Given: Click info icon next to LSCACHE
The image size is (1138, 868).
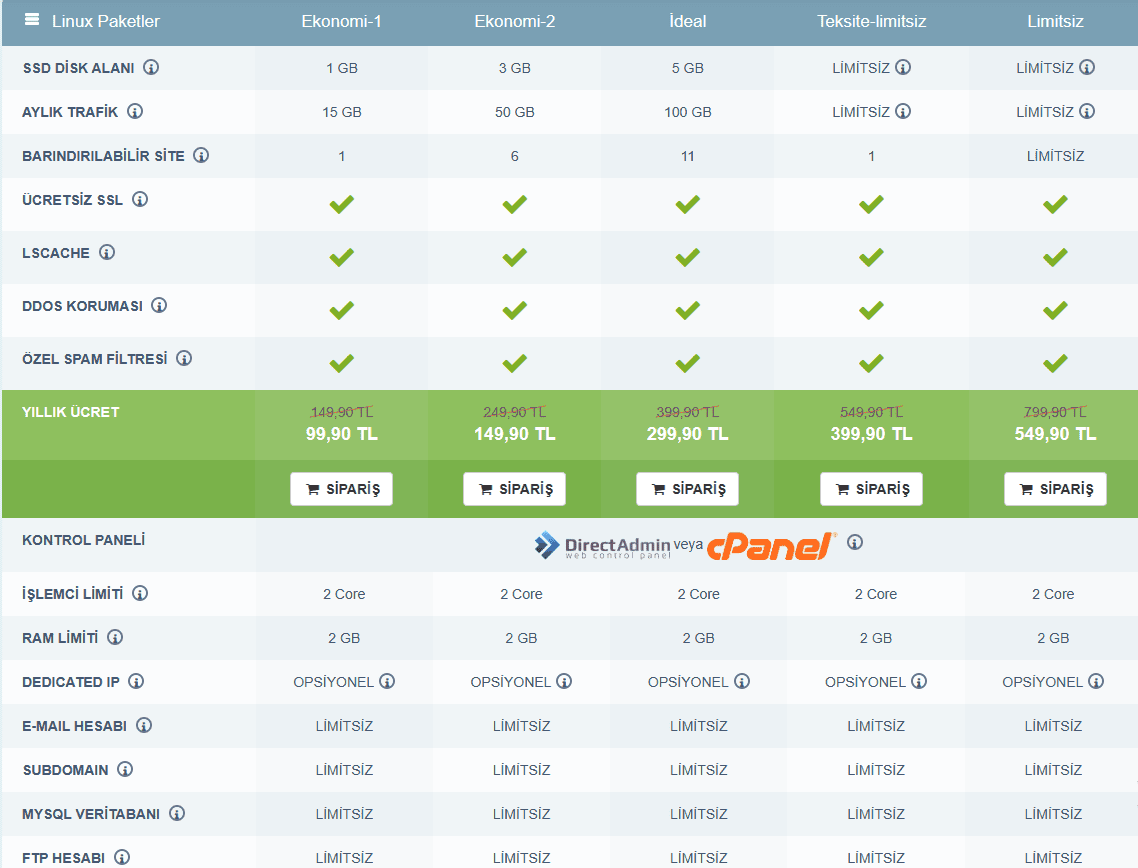Looking at the screenshot, I should click(x=107, y=253).
